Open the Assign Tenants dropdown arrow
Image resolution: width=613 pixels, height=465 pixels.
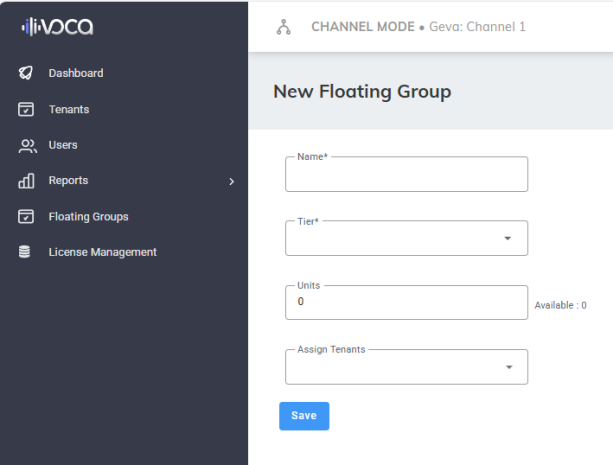pyautogui.click(x=507, y=367)
